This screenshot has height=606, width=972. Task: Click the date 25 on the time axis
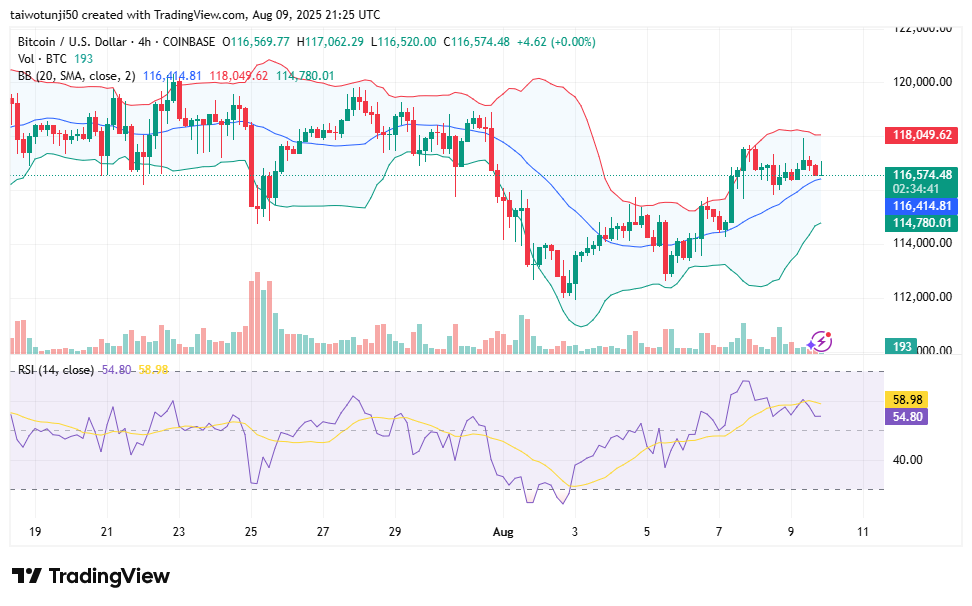251,532
